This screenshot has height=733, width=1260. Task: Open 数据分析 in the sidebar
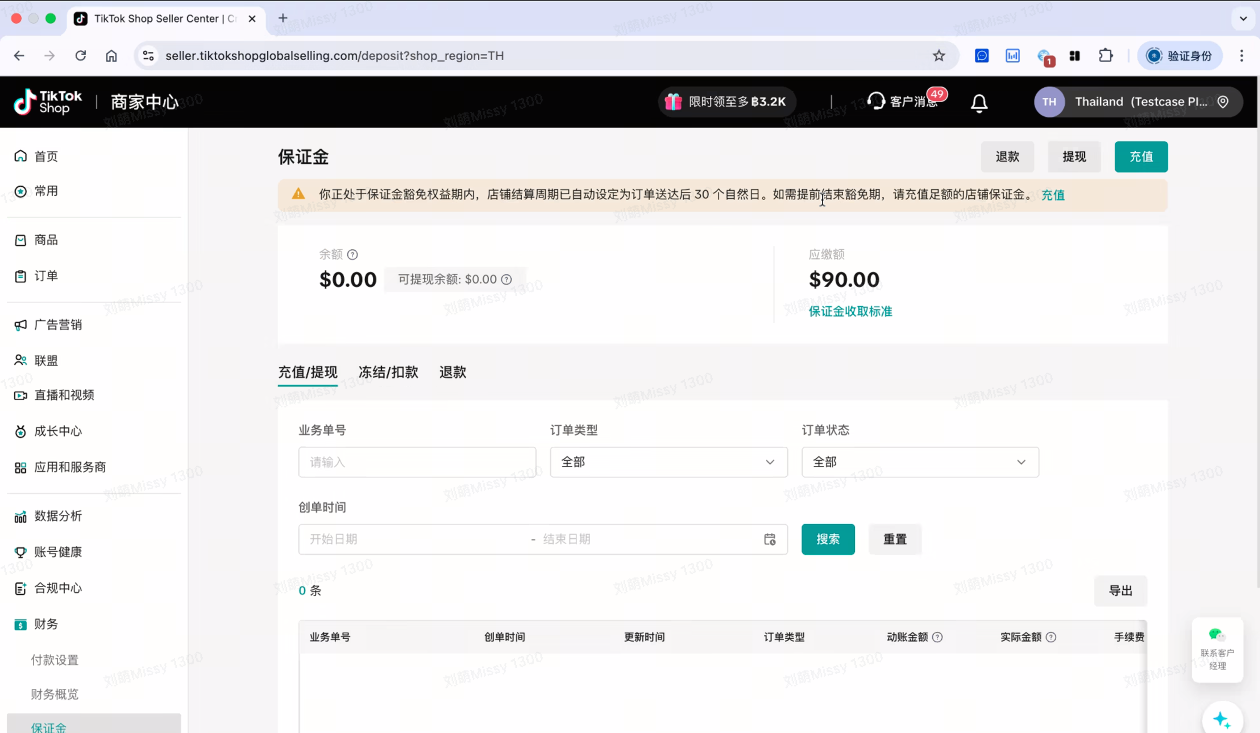pyautogui.click(x=58, y=516)
